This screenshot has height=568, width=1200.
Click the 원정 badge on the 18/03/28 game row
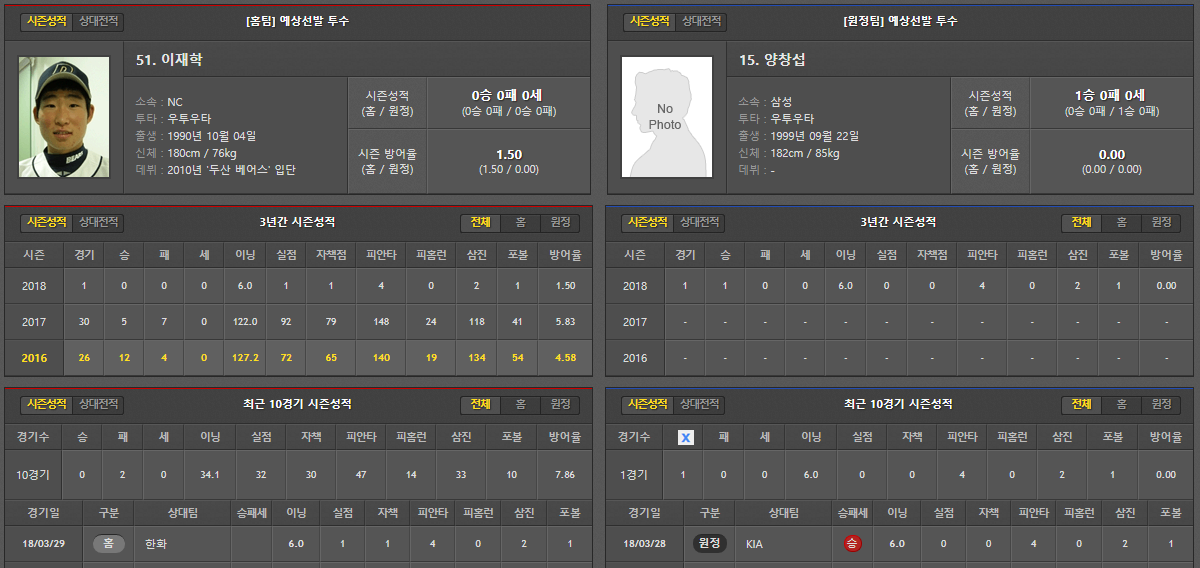click(709, 544)
